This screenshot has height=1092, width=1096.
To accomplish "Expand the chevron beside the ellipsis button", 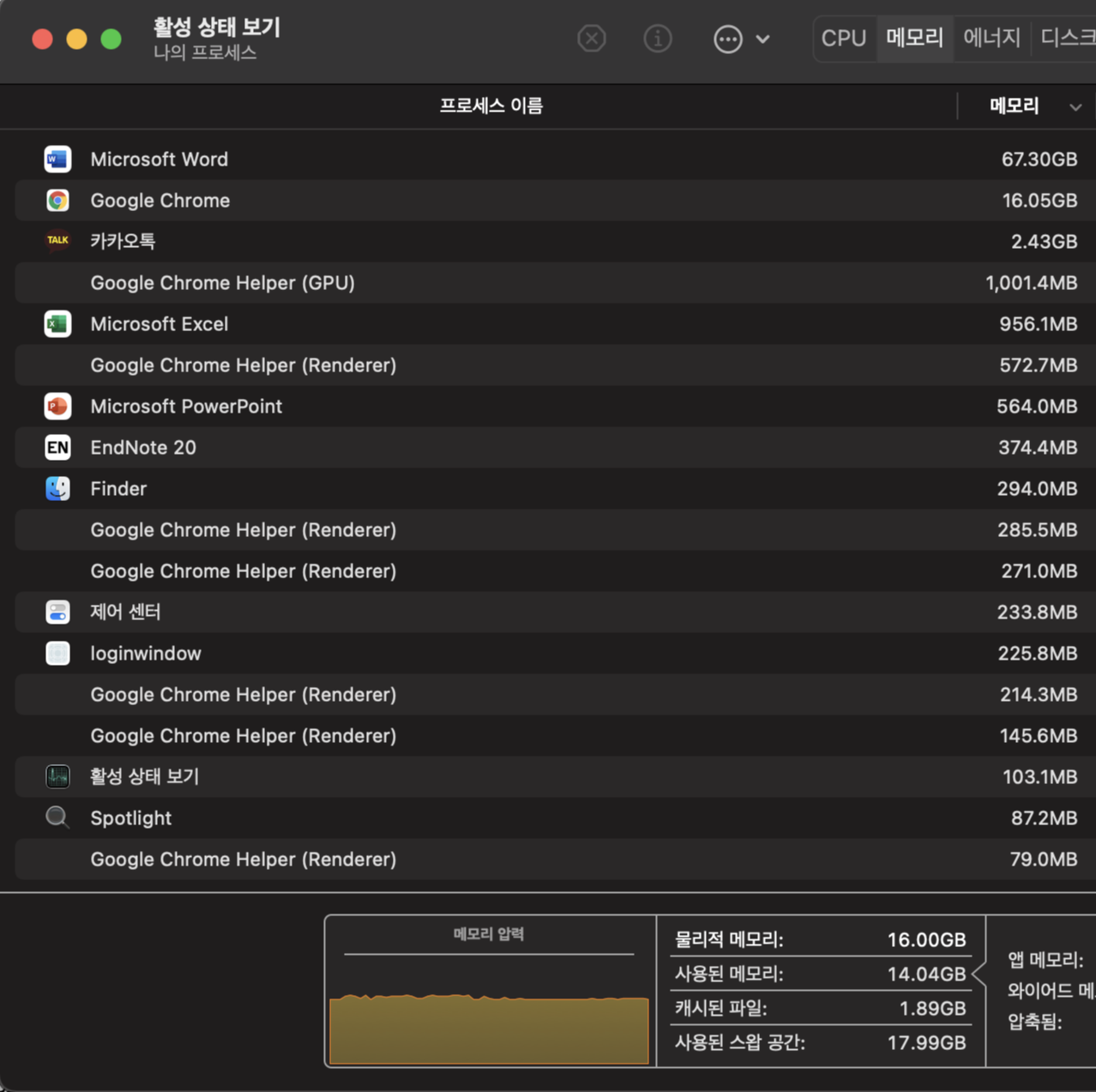I will [762, 39].
